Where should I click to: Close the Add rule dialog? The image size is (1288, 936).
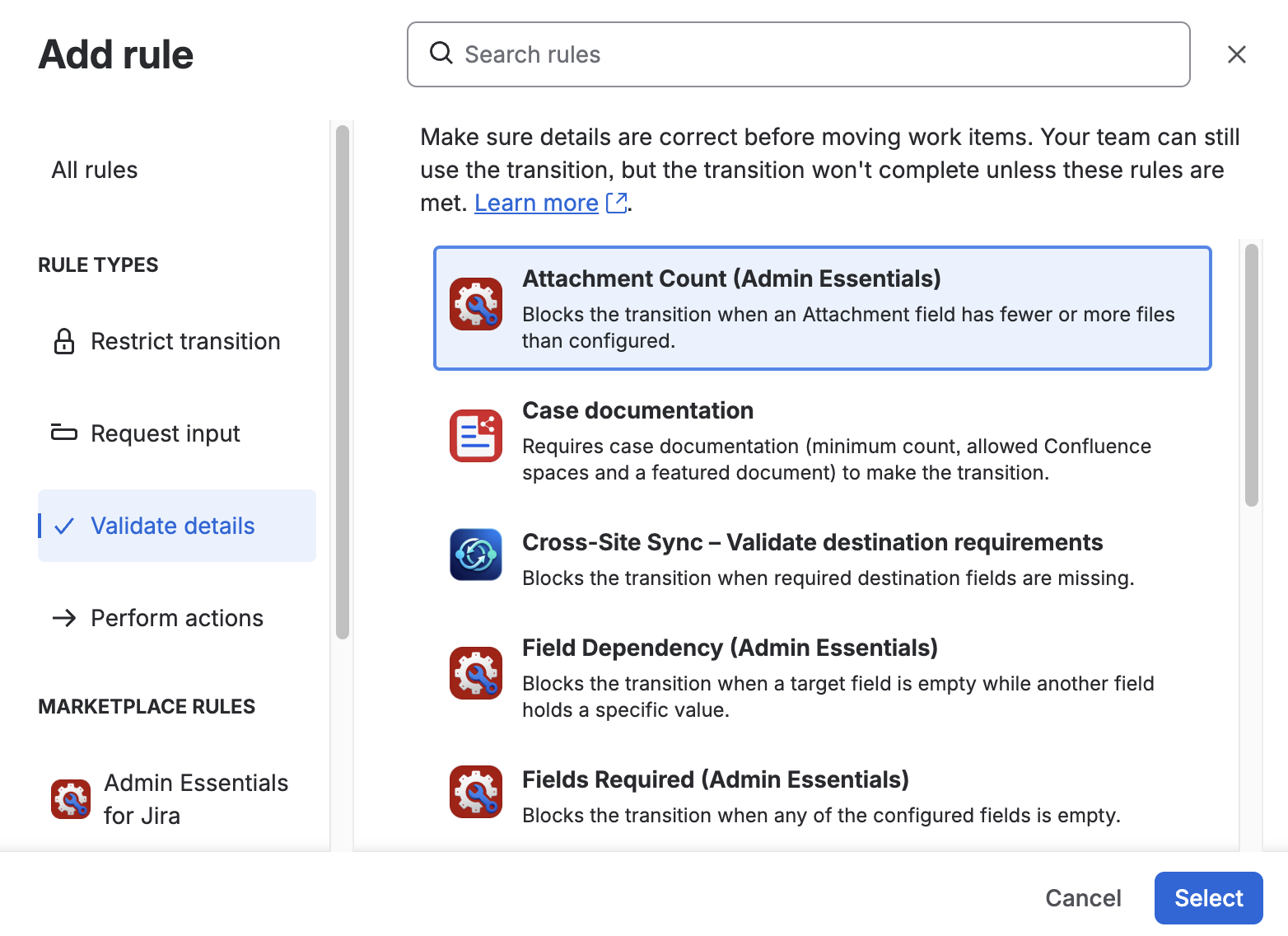coord(1236,54)
